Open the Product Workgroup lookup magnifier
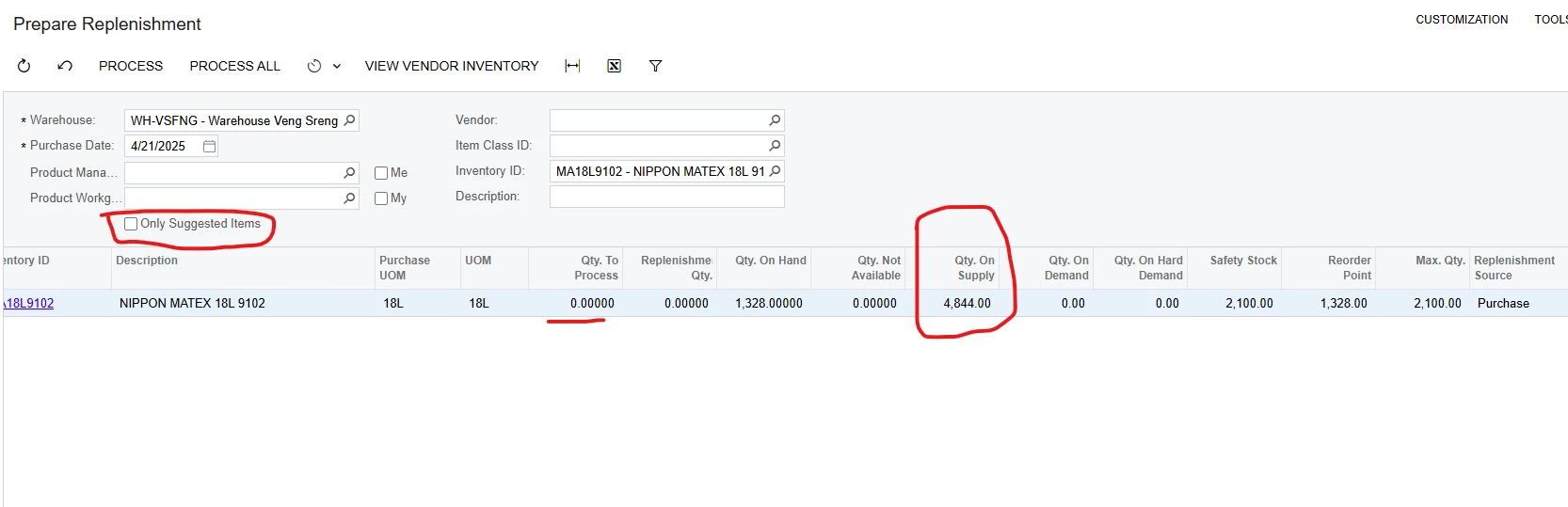 349,198
